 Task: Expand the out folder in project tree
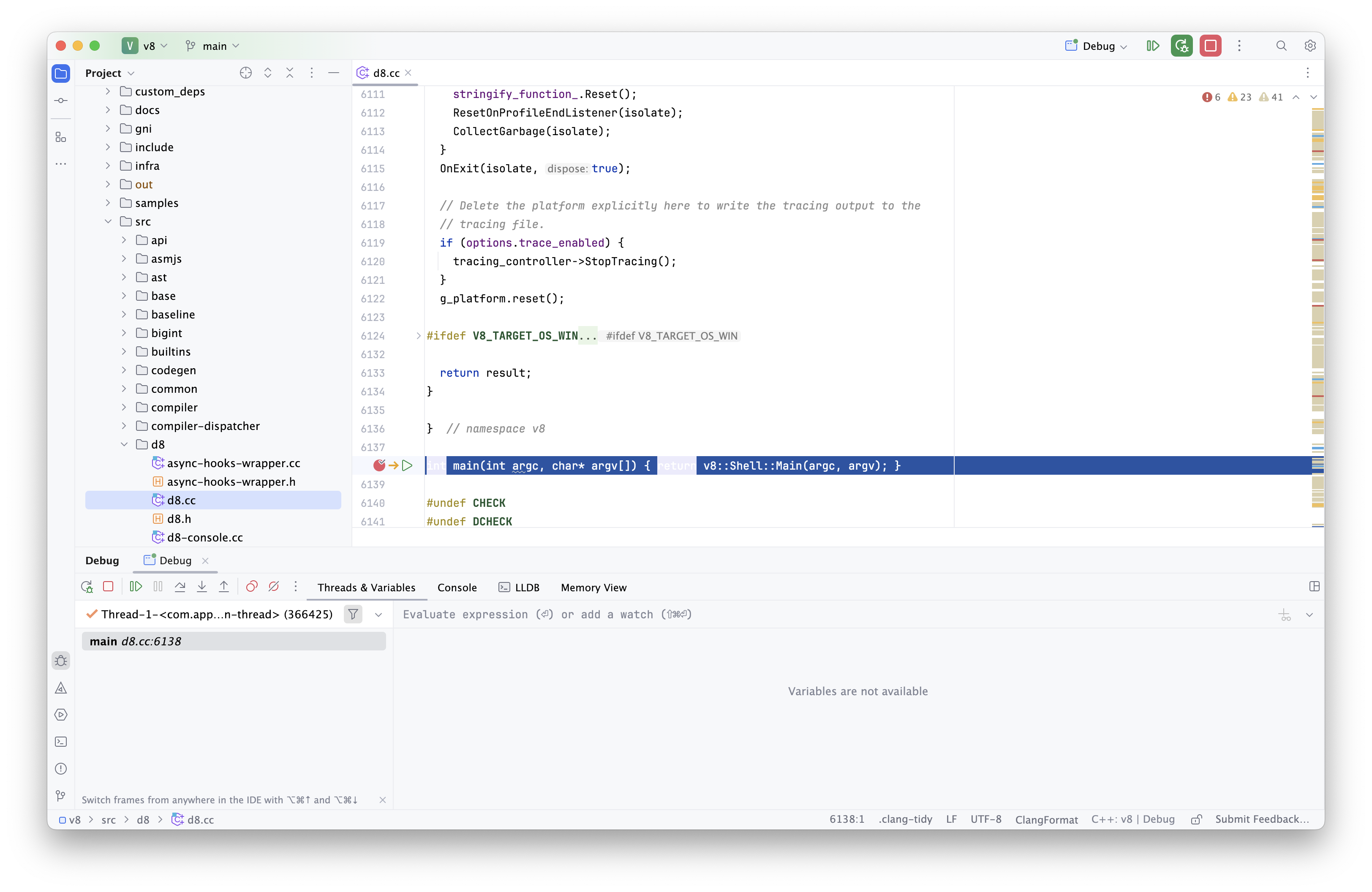pos(108,185)
